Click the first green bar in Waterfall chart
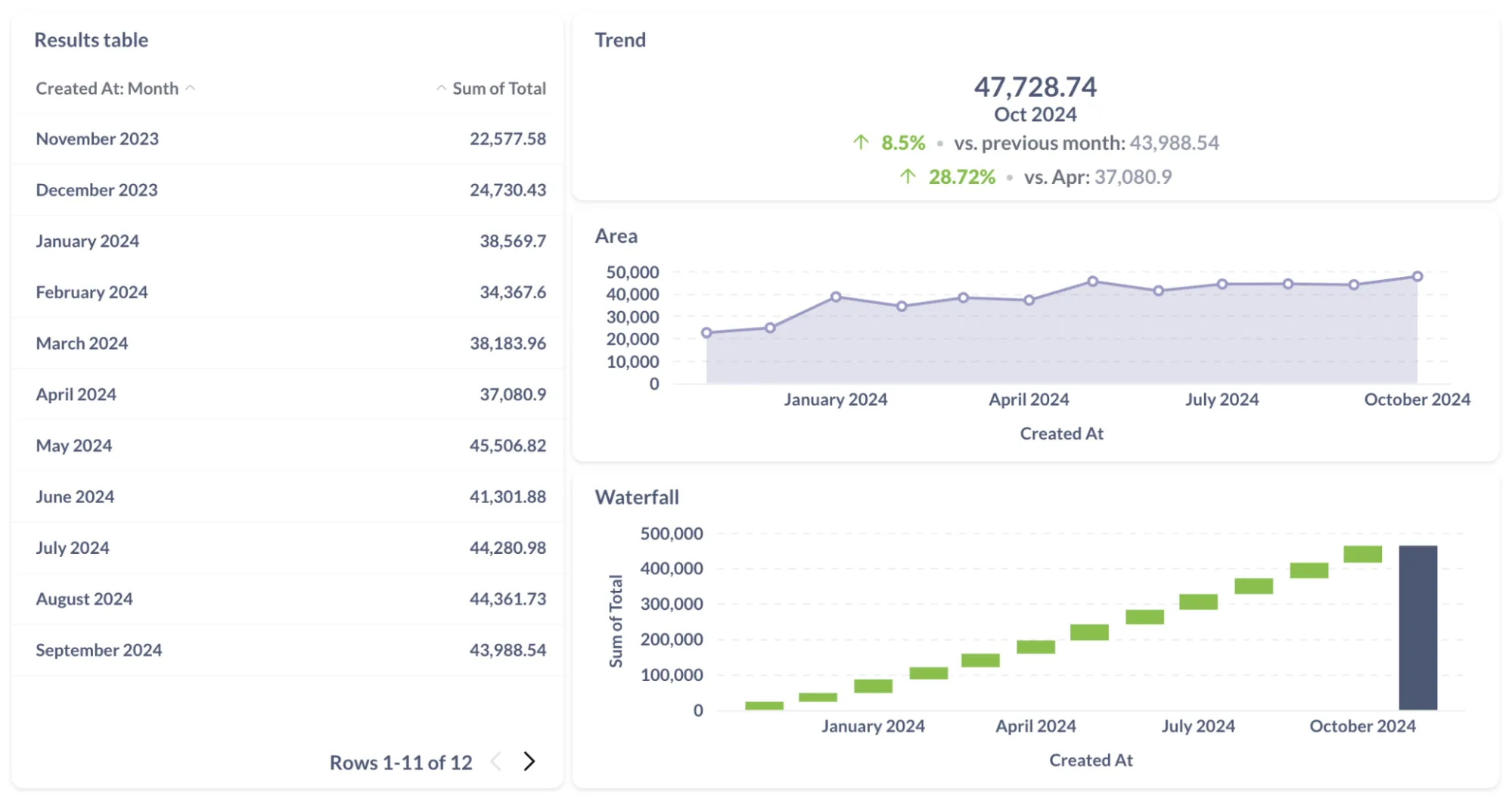The image size is (1512, 799). (764, 706)
